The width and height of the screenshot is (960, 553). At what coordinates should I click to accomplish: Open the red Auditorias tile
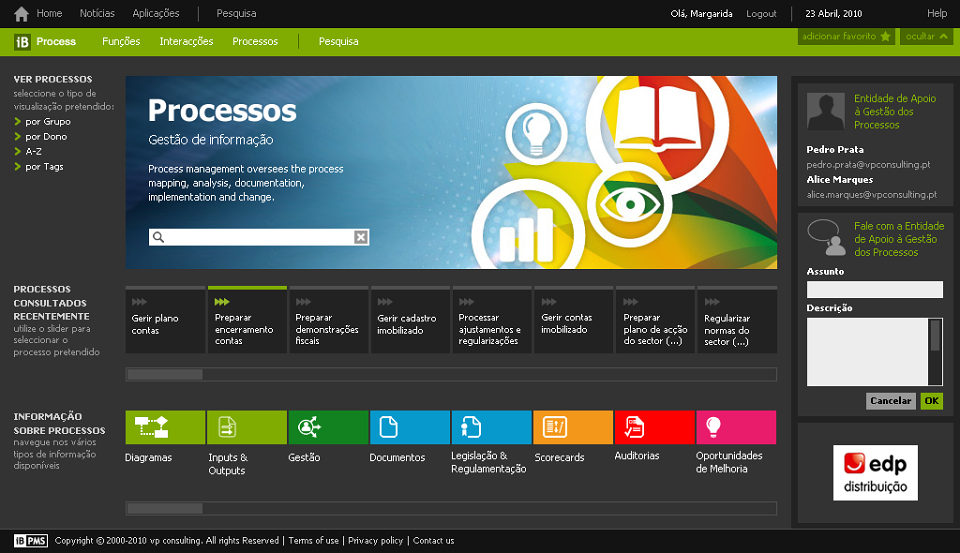click(x=654, y=427)
